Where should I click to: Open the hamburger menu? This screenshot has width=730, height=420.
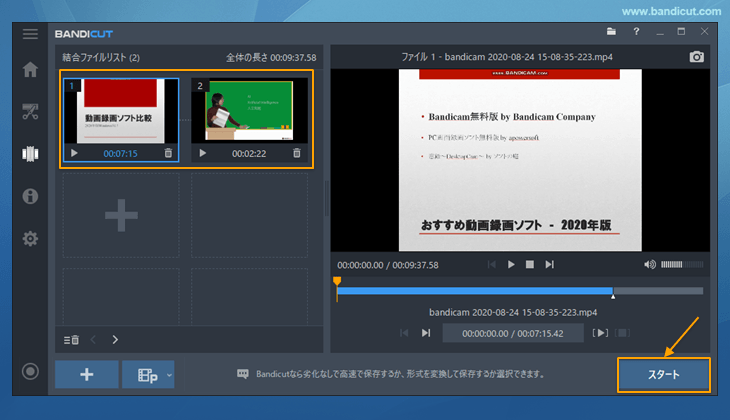pyautogui.click(x=30, y=34)
